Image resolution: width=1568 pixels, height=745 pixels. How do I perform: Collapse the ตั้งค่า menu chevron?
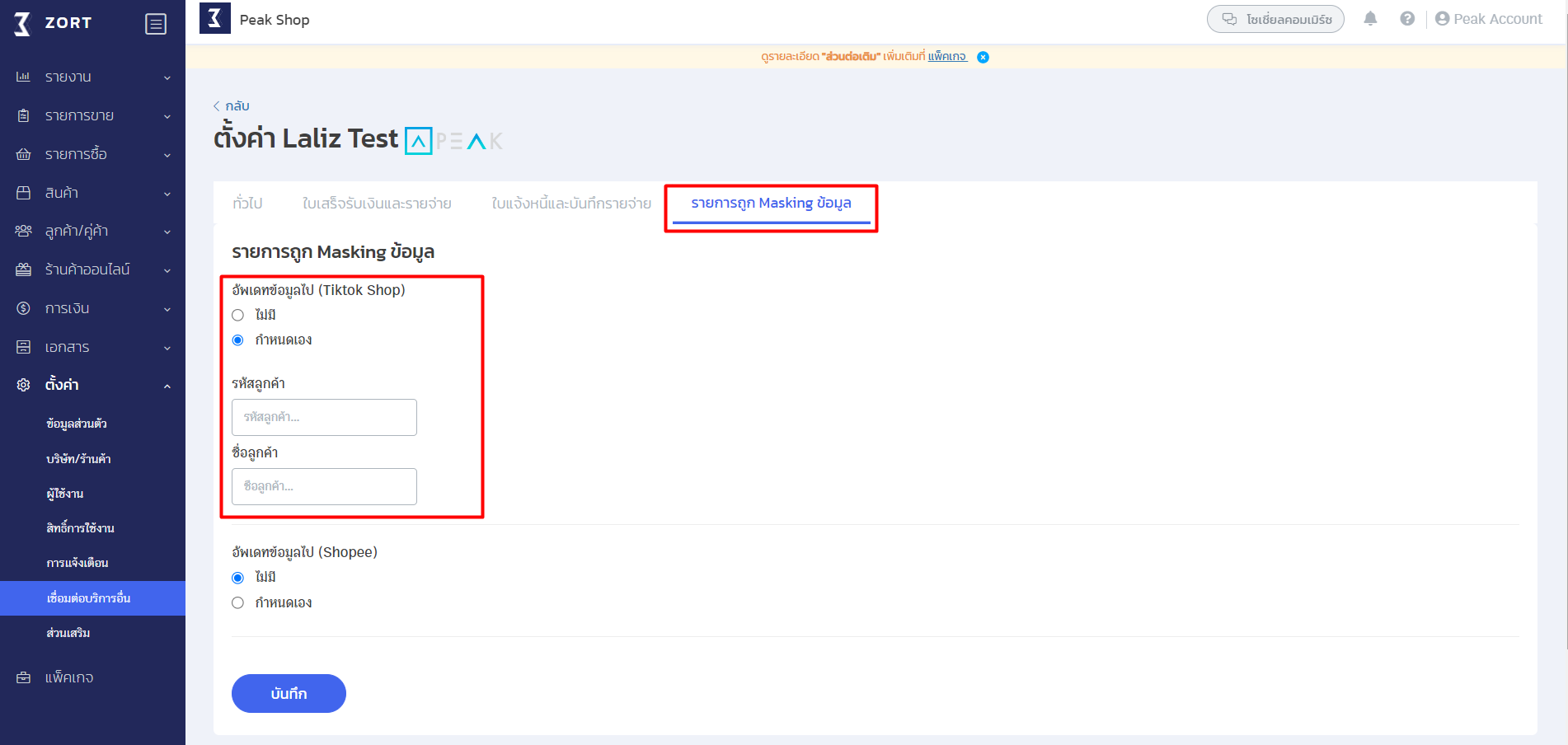(167, 386)
